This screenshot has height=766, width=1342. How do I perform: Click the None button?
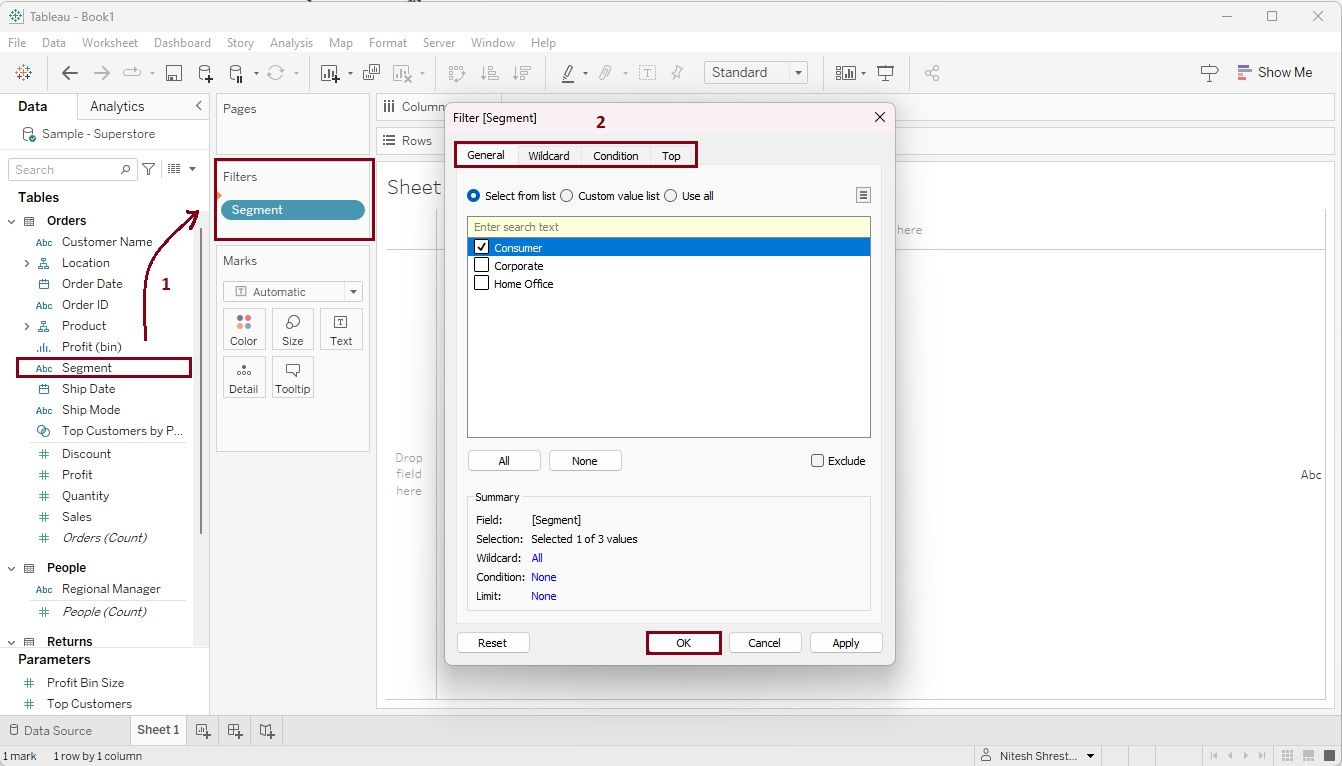tap(584, 461)
